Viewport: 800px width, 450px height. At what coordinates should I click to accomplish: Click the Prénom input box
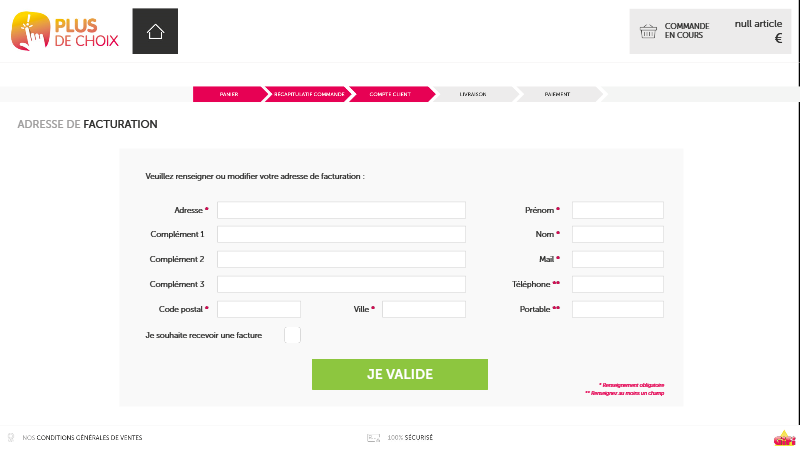[x=617, y=210]
